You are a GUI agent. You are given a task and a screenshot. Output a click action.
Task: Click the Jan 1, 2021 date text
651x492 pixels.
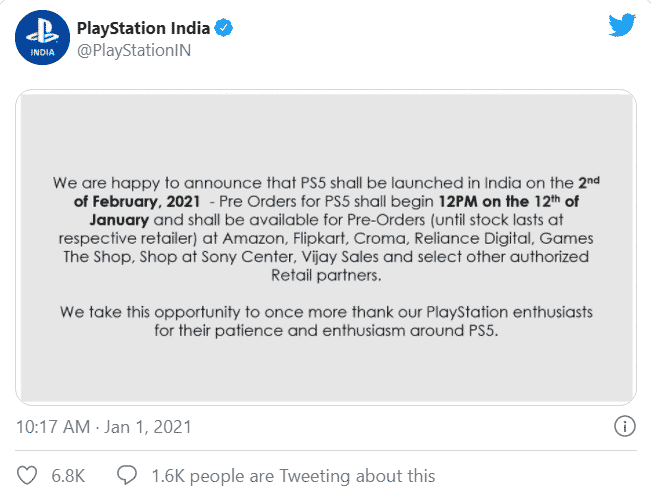click(148, 427)
